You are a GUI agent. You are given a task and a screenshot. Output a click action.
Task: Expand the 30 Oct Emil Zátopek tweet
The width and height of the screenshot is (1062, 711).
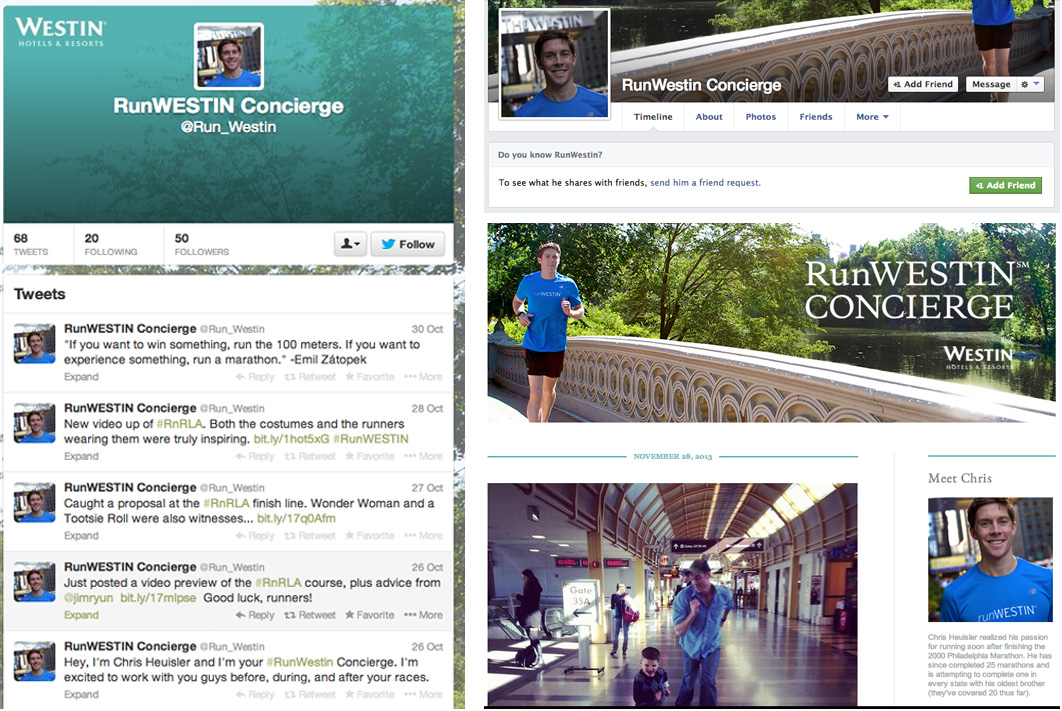pos(81,376)
